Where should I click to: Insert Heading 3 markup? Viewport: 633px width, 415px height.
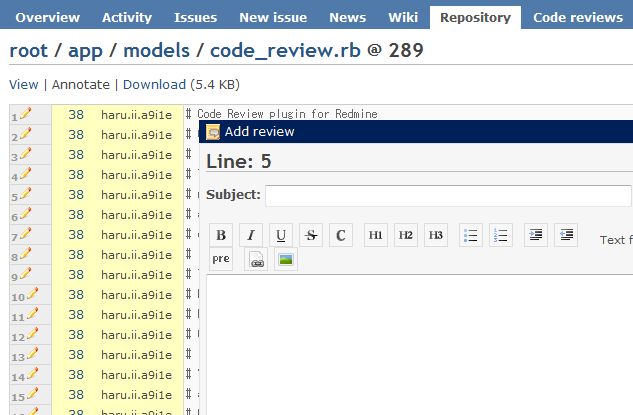[436, 235]
